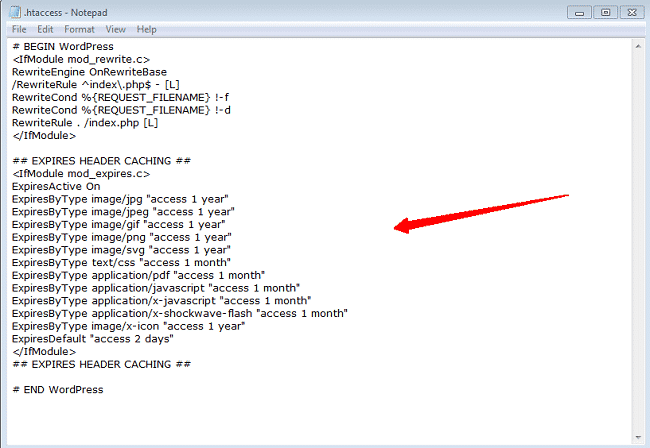Close the .htaccess Notepad window
This screenshot has width=650, height=448.
click(x=630, y=12)
